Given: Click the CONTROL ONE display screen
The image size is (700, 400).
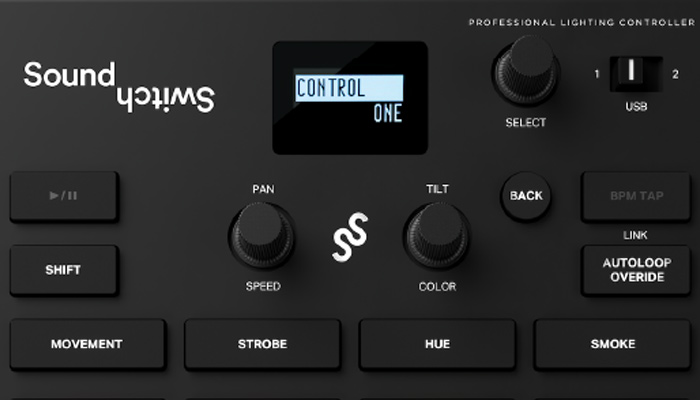Looking at the screenshot, I should [350, 98].
